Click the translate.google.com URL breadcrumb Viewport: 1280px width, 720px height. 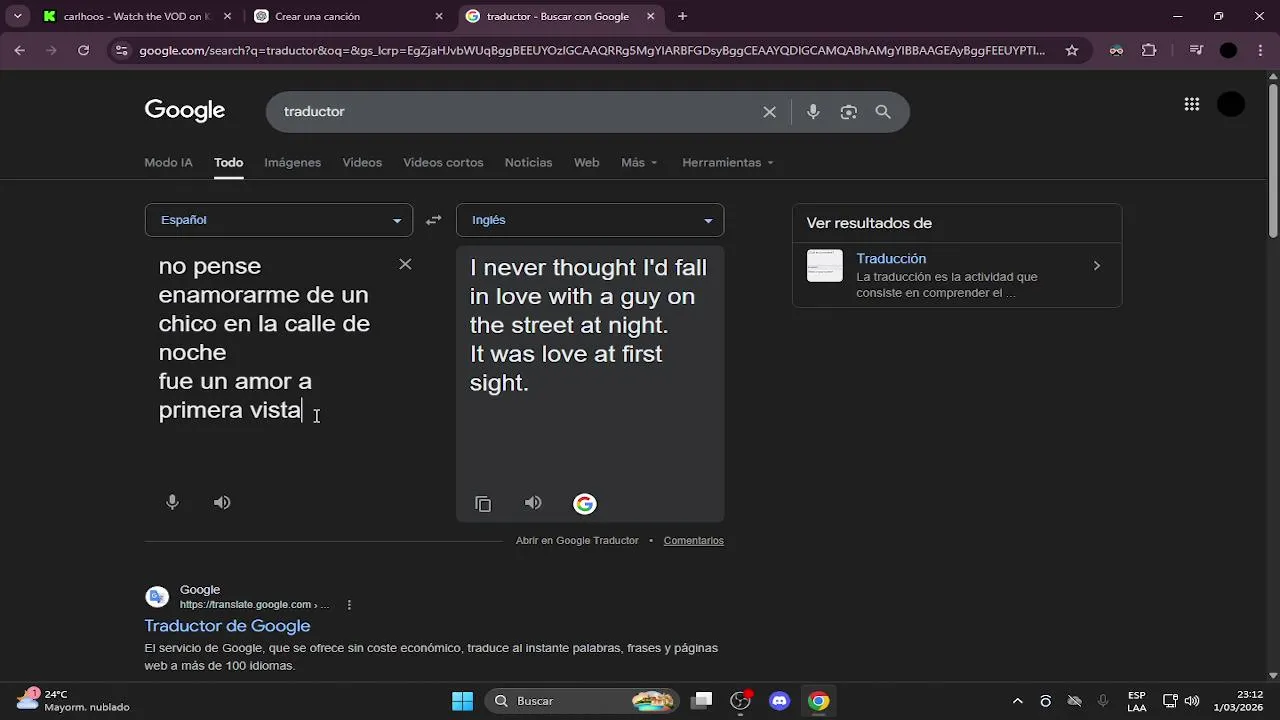tap(254, 605)
